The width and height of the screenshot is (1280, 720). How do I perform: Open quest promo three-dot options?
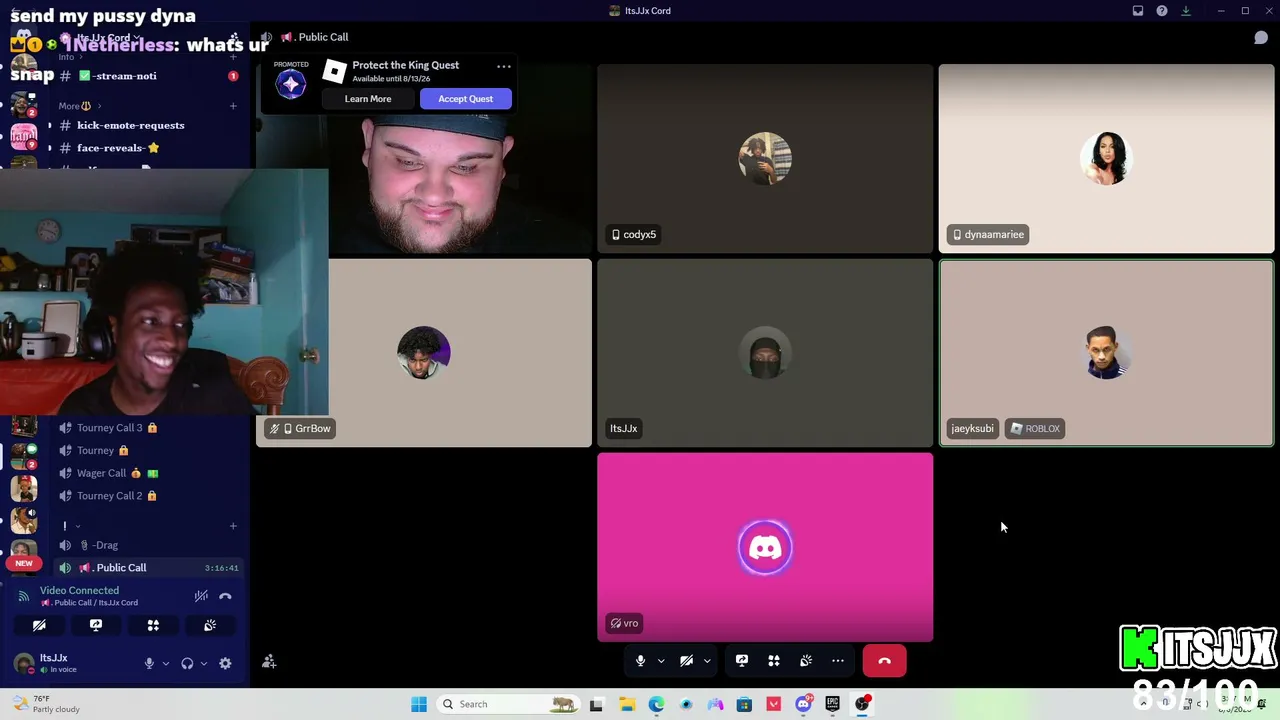coord(504,67)
